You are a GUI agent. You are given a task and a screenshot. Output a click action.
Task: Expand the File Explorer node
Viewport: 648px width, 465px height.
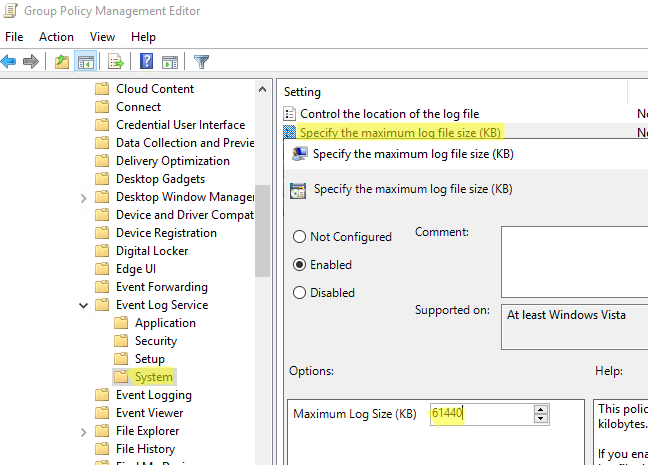pyautogui.click(x=83, y=432)
